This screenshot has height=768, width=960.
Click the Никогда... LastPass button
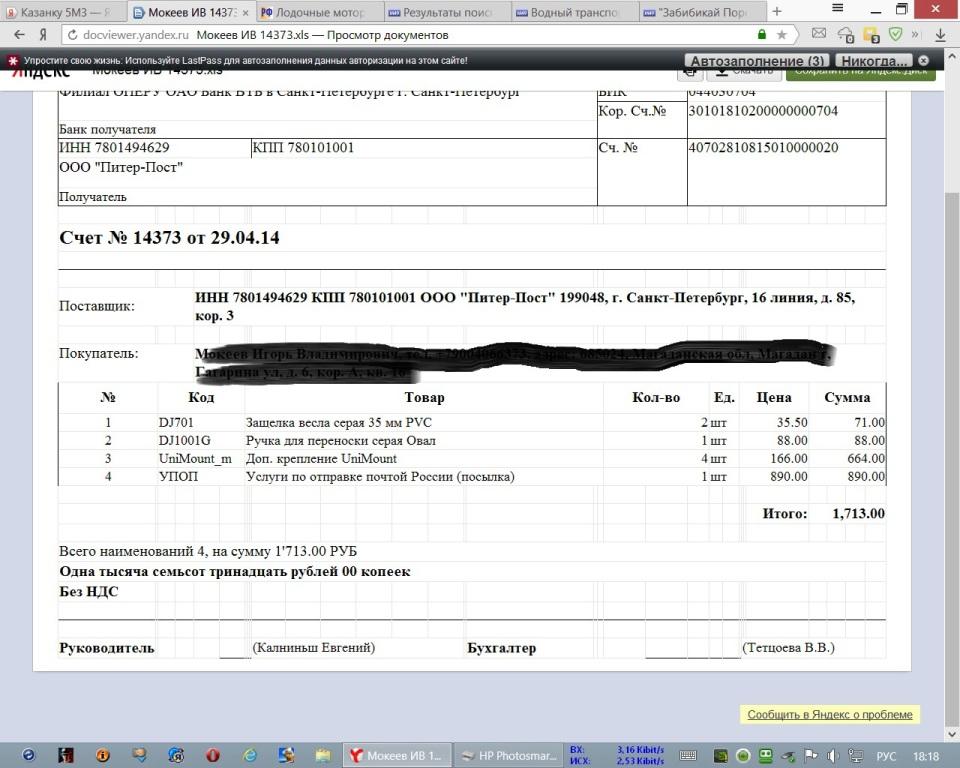pyautogui.click(x=874, y=61)
